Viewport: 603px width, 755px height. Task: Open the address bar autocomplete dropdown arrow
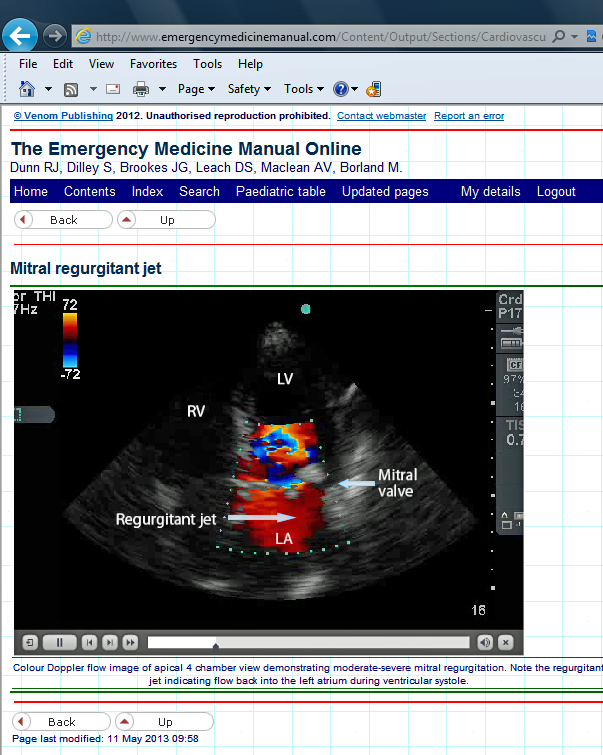point(574,37)
